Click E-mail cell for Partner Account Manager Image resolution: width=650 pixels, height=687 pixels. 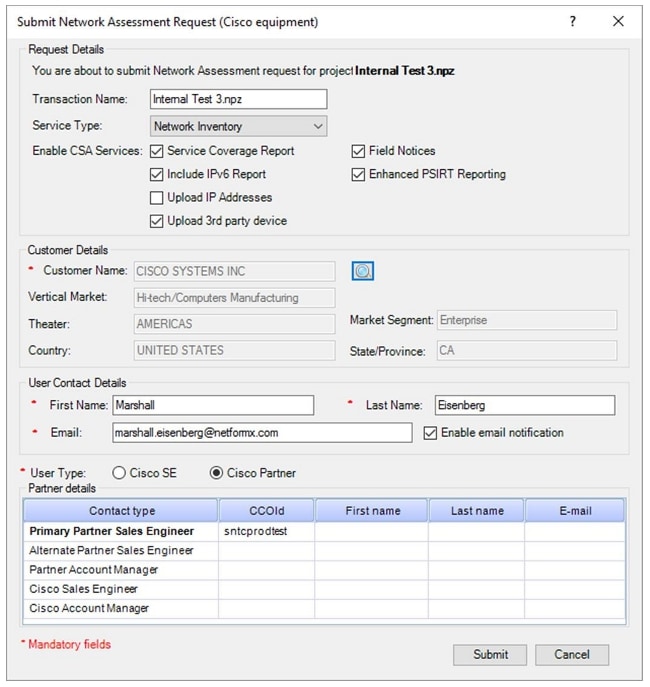[x=575, y=570]
